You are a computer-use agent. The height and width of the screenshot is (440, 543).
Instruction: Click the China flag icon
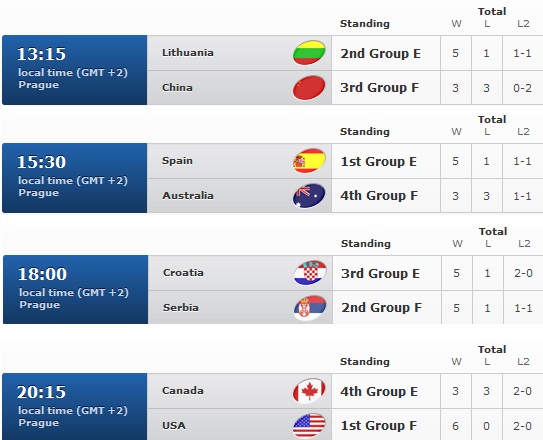[309, 88]
